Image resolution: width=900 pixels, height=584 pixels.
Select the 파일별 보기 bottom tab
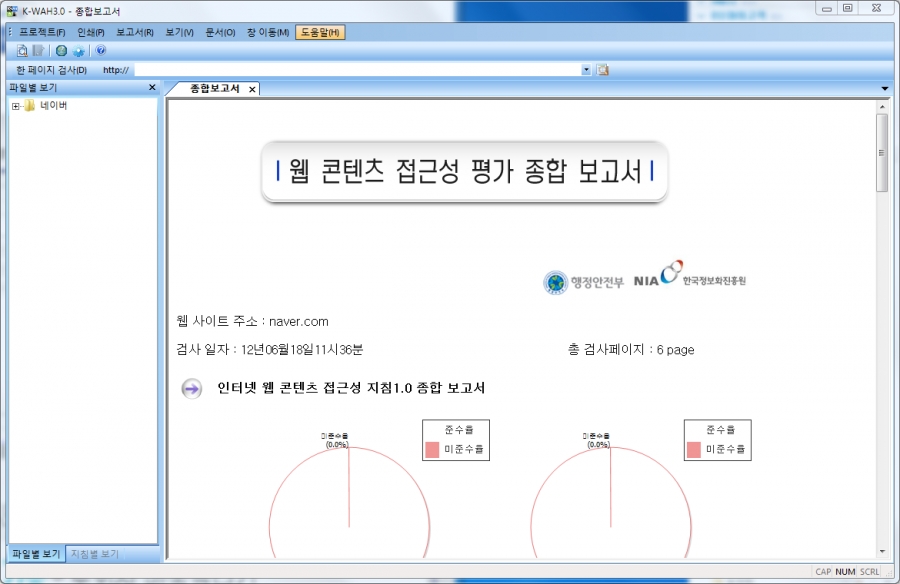[35, 554]
